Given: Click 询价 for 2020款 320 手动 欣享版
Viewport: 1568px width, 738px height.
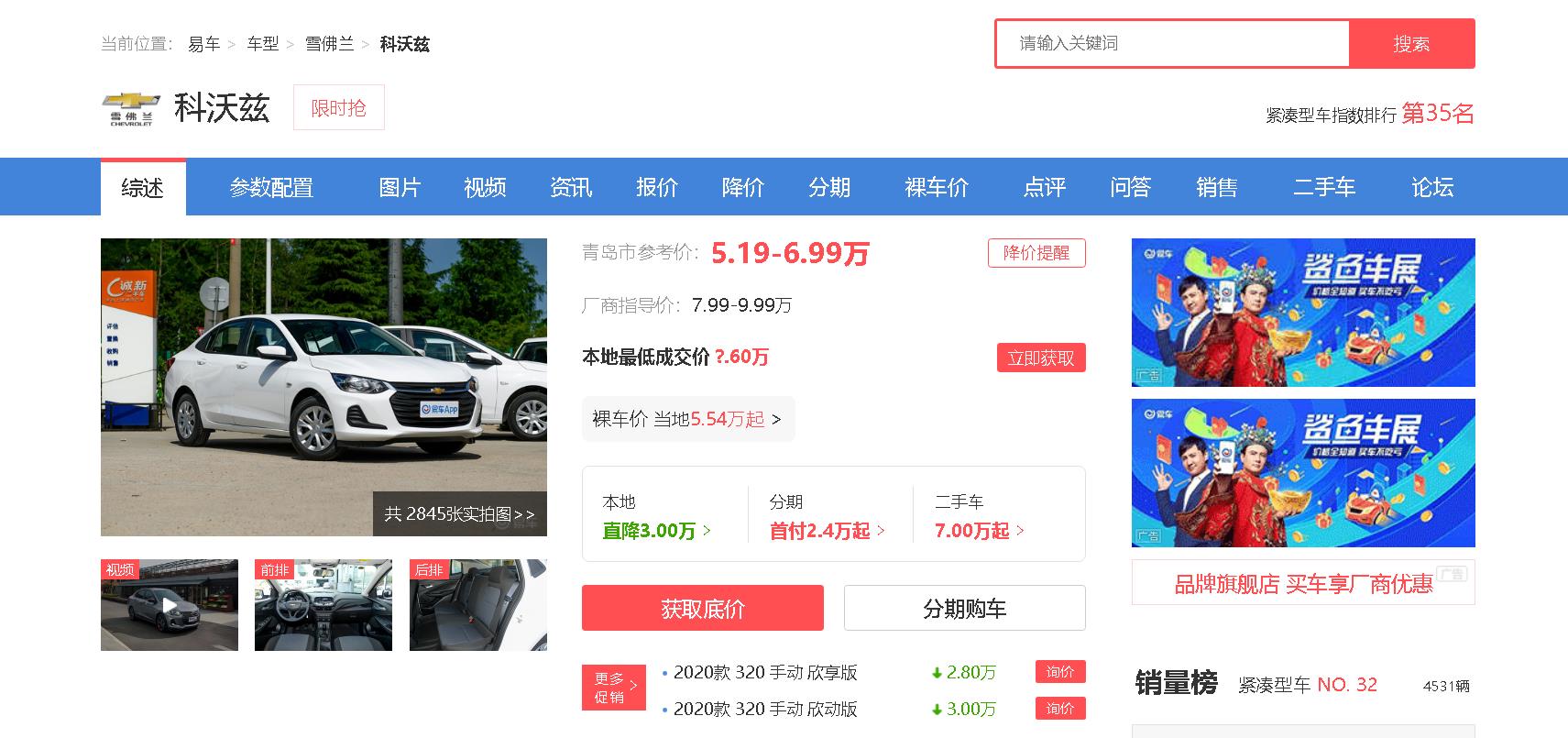Looking at the screenshot, I should tap(1059, 672).
